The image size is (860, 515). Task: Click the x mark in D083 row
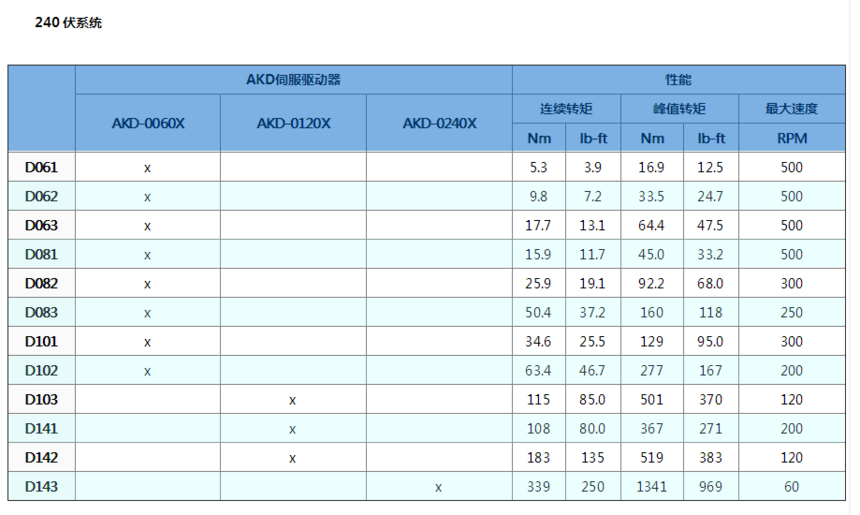coord(147,314)
